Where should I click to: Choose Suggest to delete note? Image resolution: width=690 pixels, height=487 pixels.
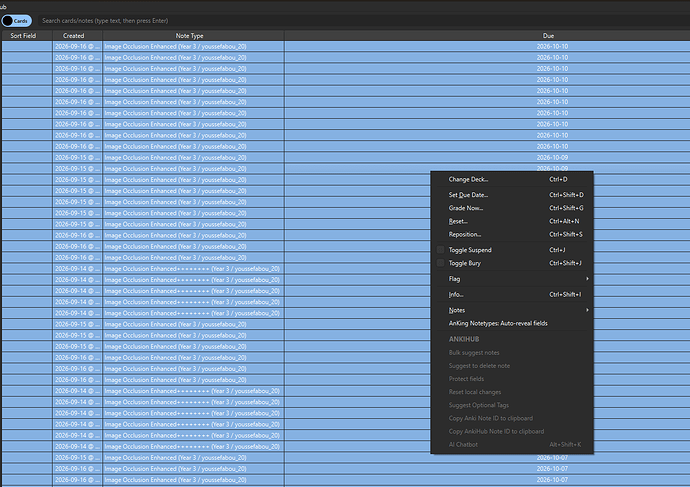(x=512, y=366)
